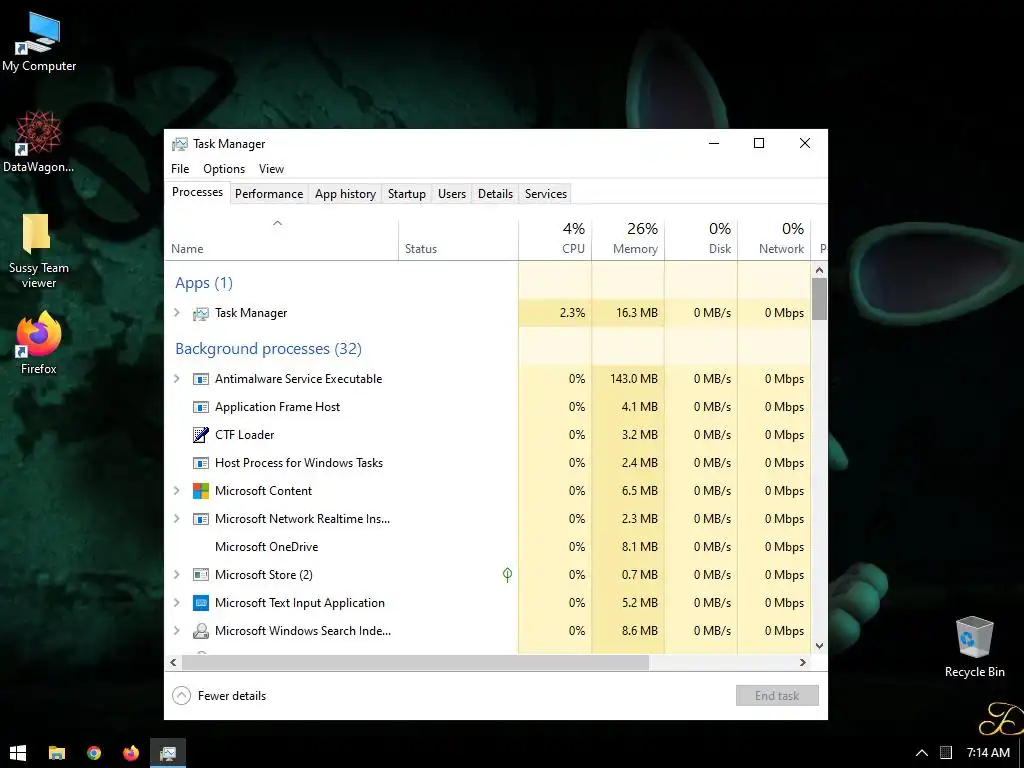Click the Host Process for Windows Tasks icon
This screenshot has height=768, width=1024.
point(200,463)
